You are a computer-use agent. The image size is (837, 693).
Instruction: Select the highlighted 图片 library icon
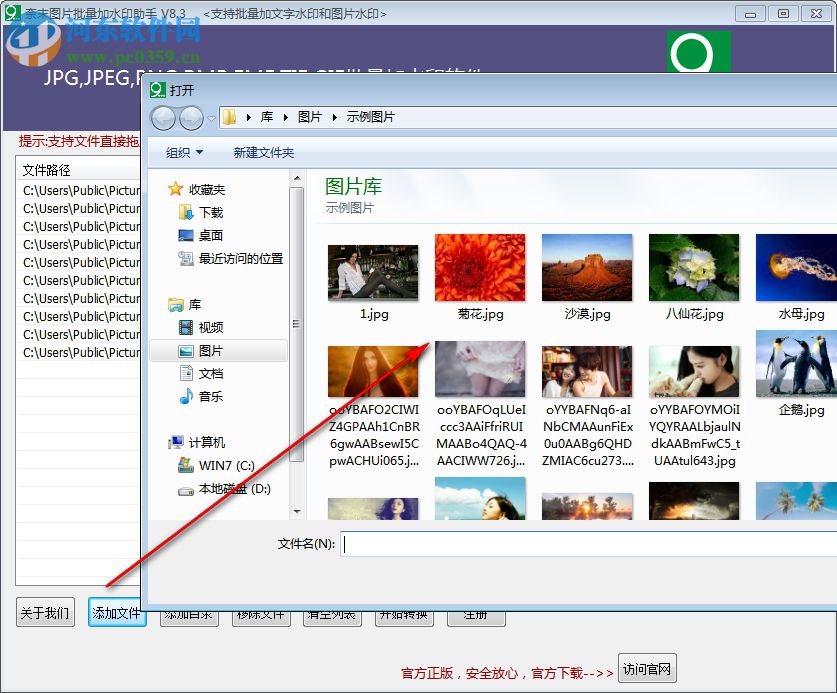point(186,350)
